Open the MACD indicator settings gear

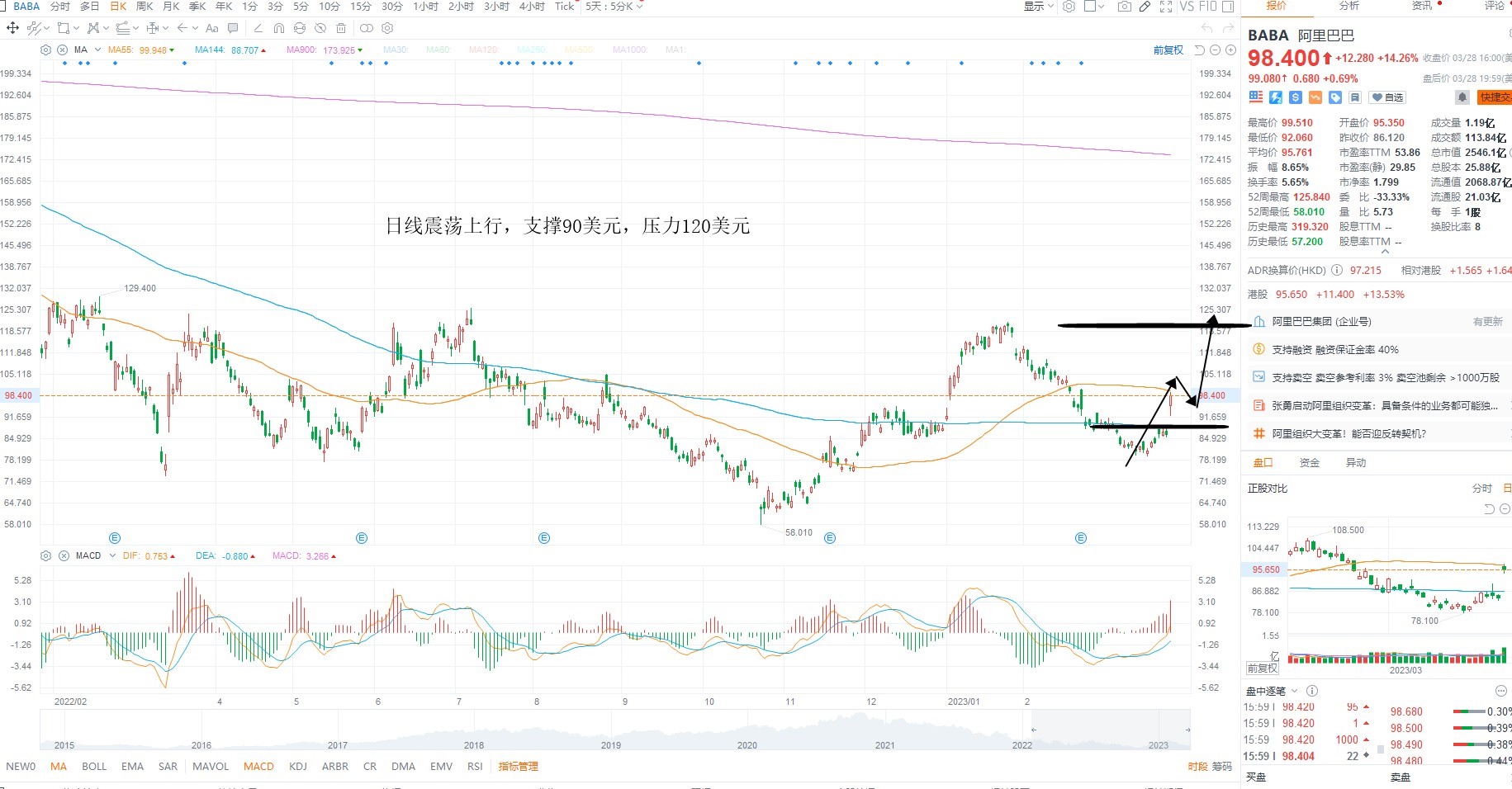[x=46, y=555]
